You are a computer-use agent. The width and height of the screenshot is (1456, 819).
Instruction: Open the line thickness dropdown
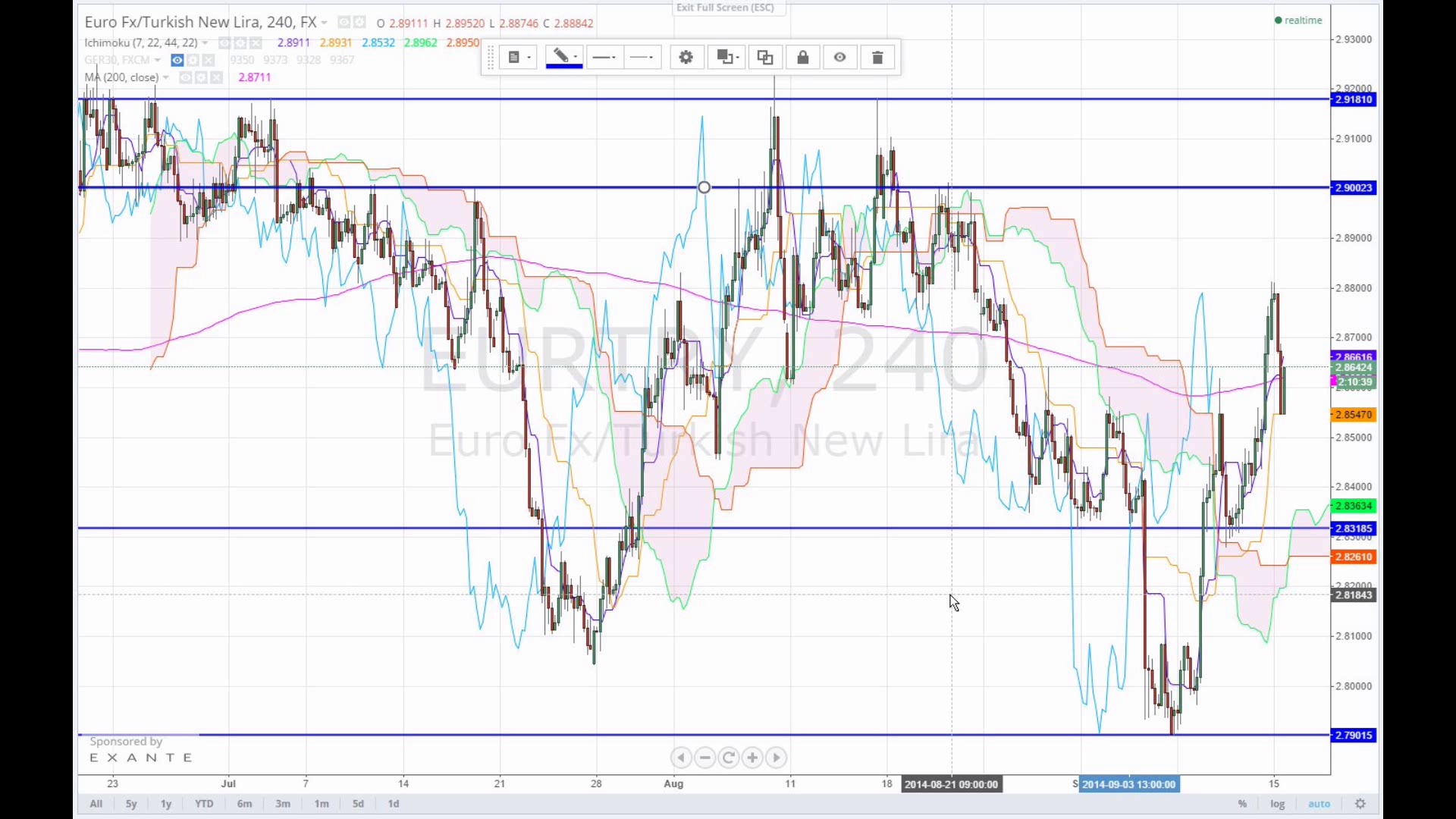[604, 58]
